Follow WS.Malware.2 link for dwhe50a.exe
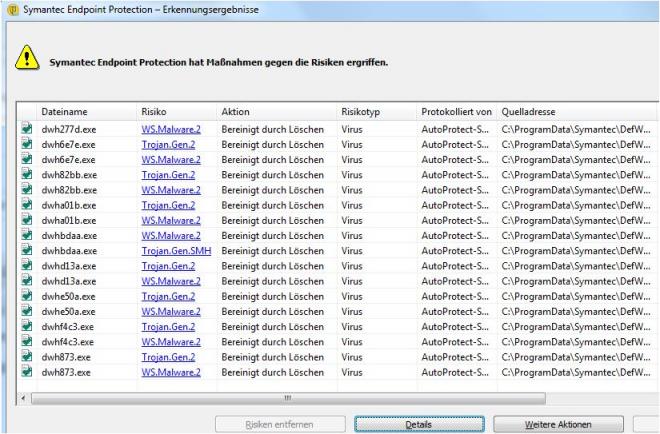The height and width of the screenshot is (434, 660). pyautogui.click(x=171, y=312)
